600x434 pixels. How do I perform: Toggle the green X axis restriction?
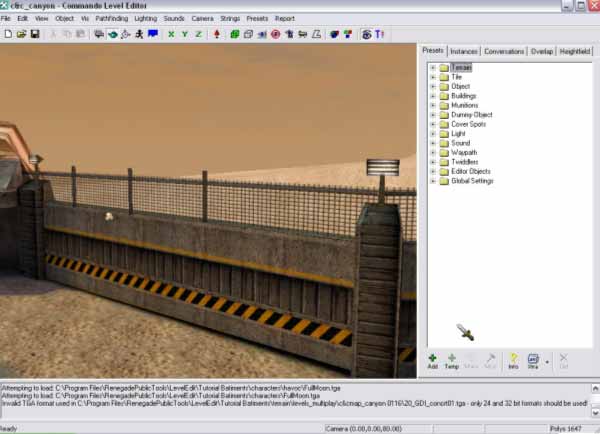click(171, 34)
